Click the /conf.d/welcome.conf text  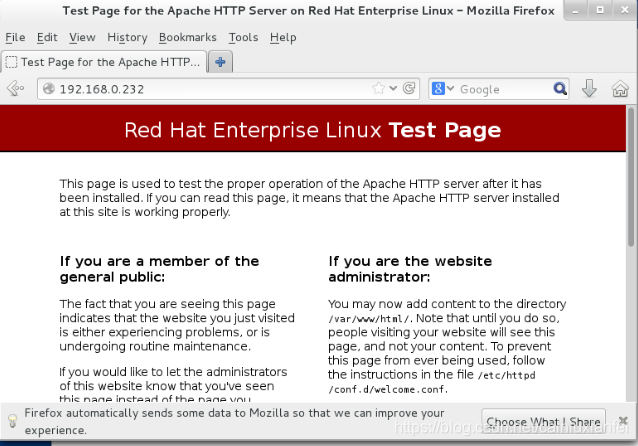click(x=388, y=389)
